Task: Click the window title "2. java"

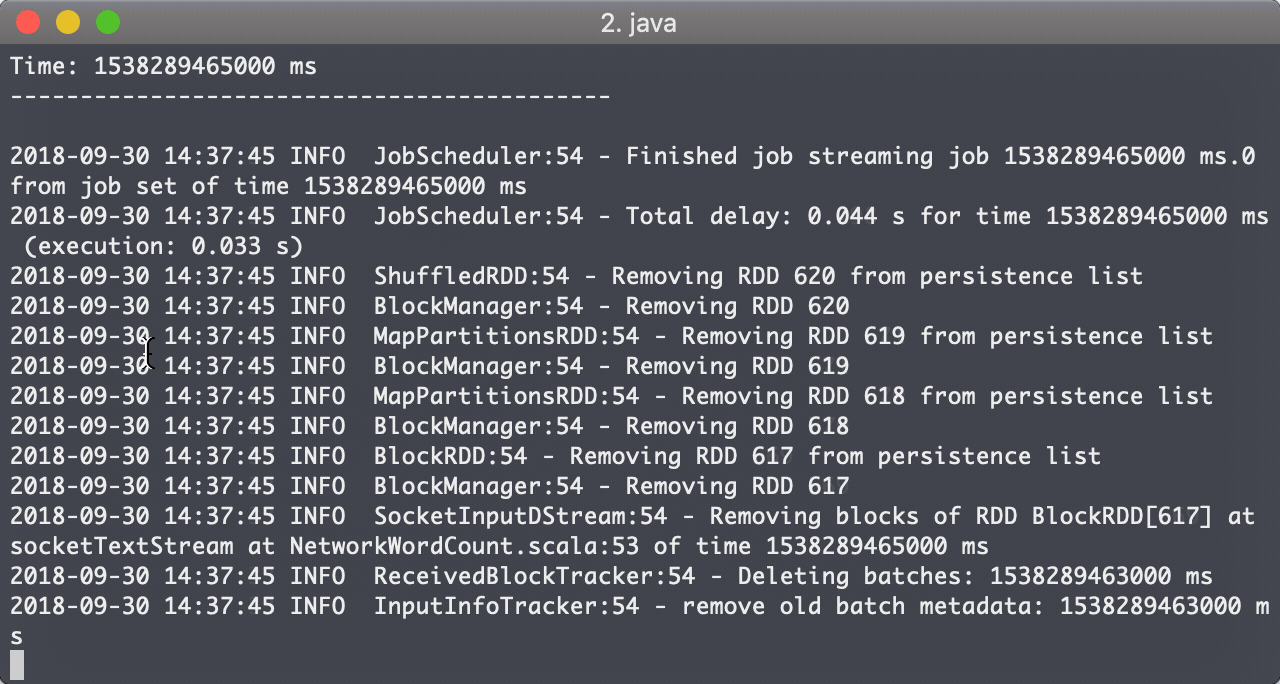Action: (x=639, y=23)
